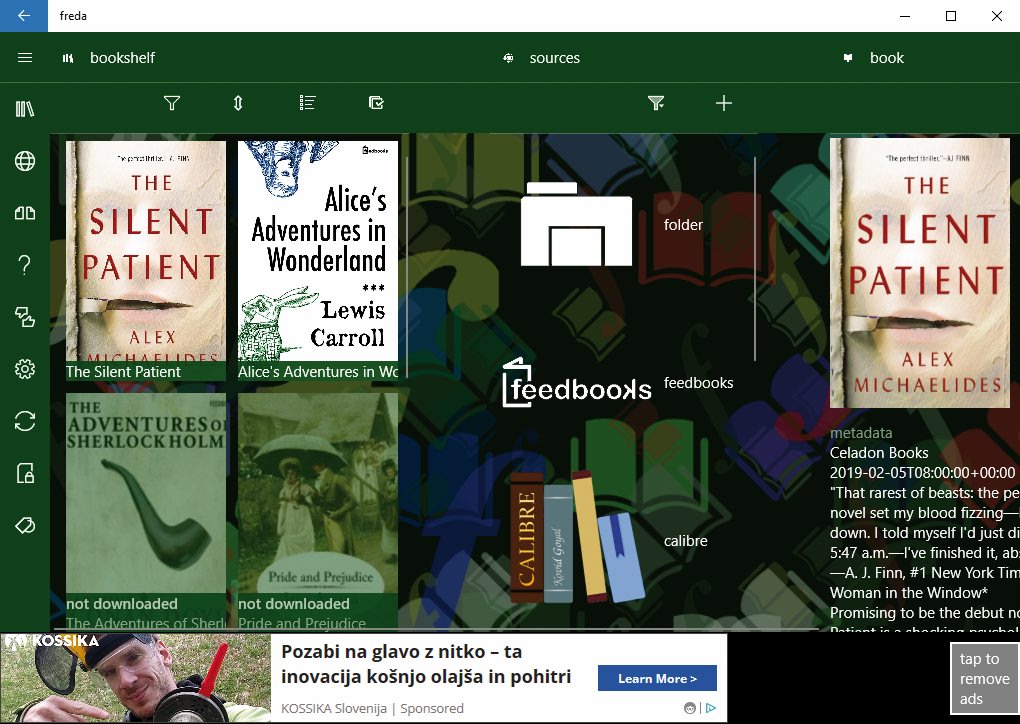Click the sources filter icon
This screenshot has width=1020, height=724.
(656, 103)
